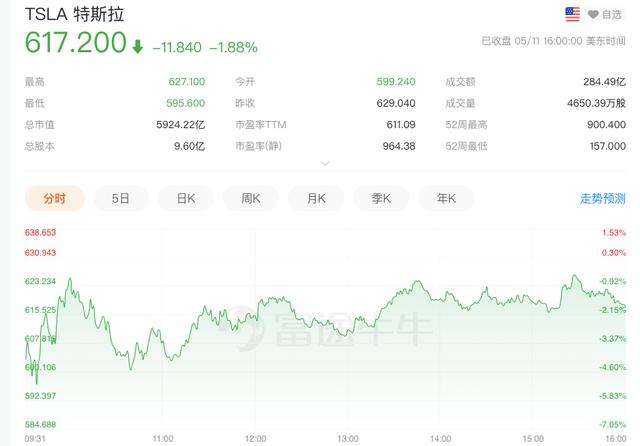Open the 走势预测 trend forecast link
This screenshot has width=640, height=446.
click(603, 199)
